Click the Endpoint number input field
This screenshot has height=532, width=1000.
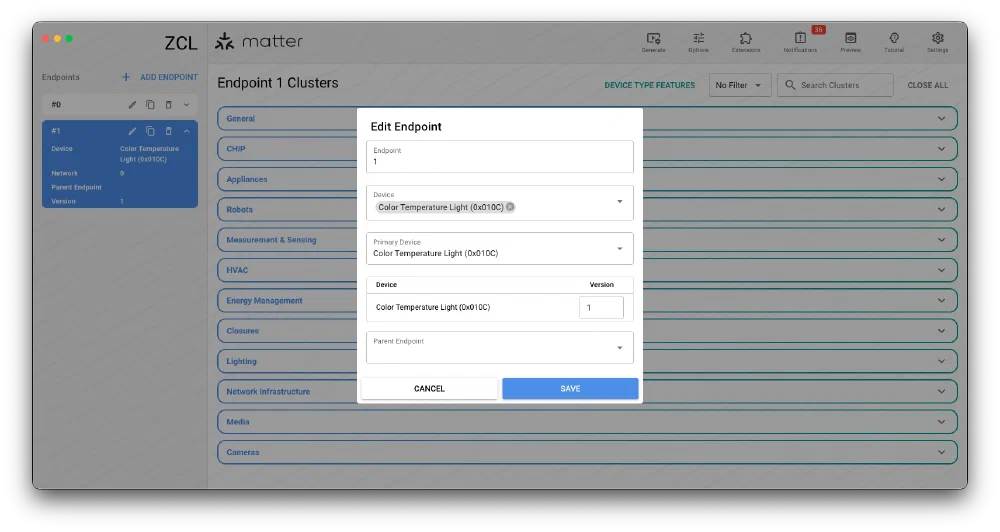(499, 161)
